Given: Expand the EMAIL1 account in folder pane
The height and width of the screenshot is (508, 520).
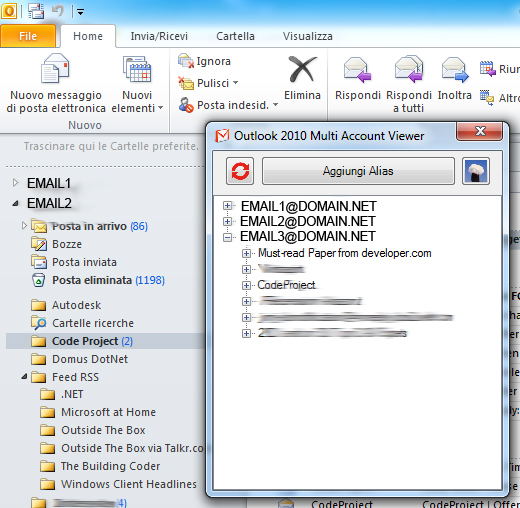Looking at the screenshot, I should click(15, 183).
